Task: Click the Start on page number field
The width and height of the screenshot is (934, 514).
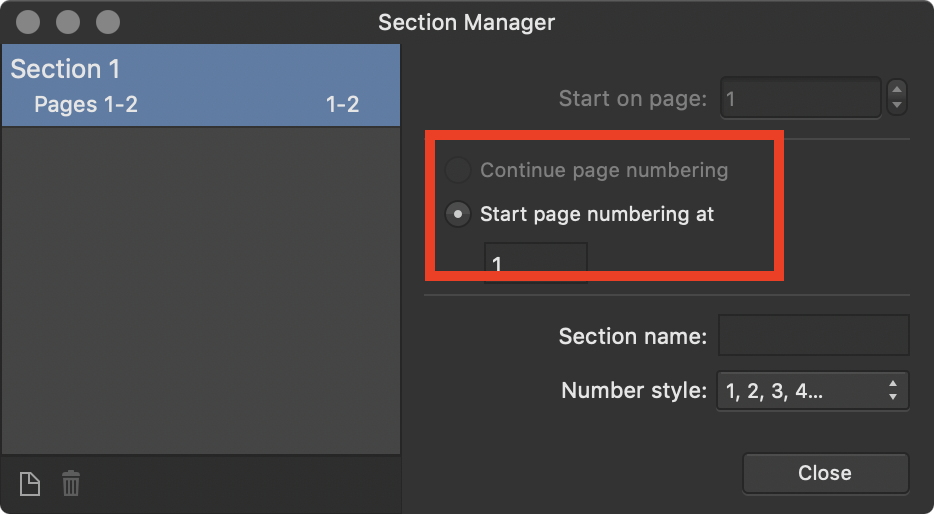Action: click(x=801, y=98)
